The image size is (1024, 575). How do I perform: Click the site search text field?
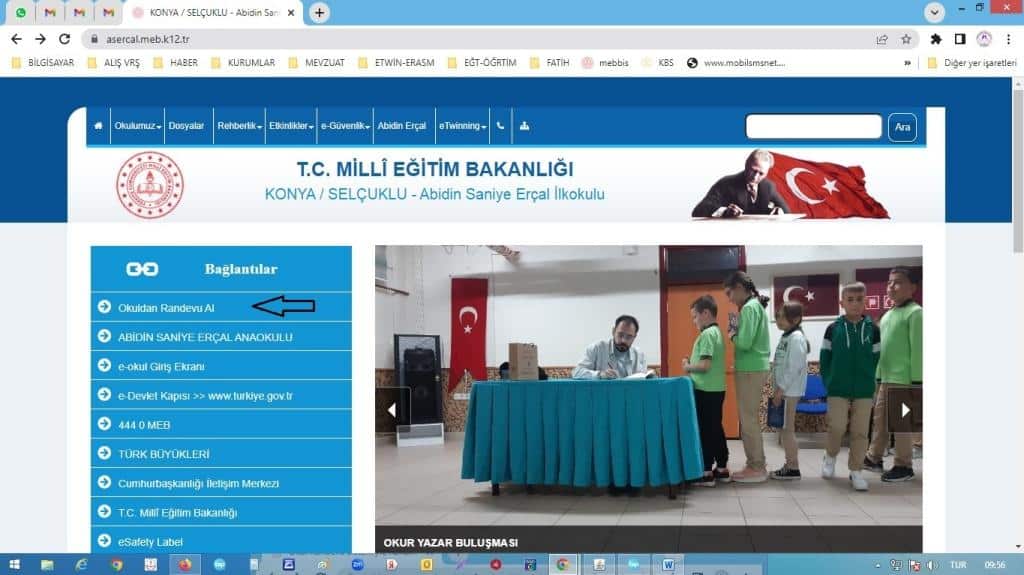(x=813, y=127)
